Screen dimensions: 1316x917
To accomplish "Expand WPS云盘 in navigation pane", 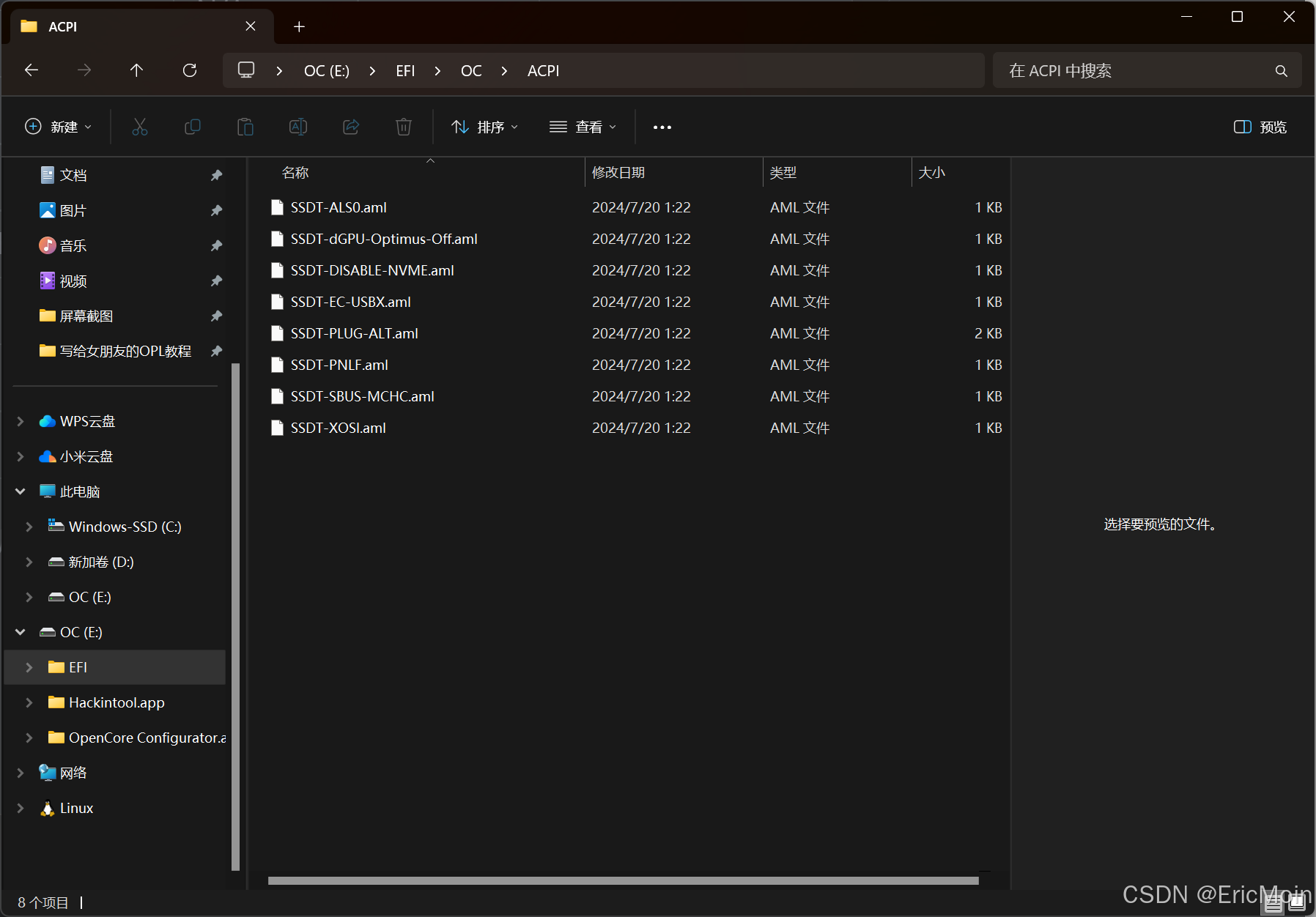I will (21, 421).
